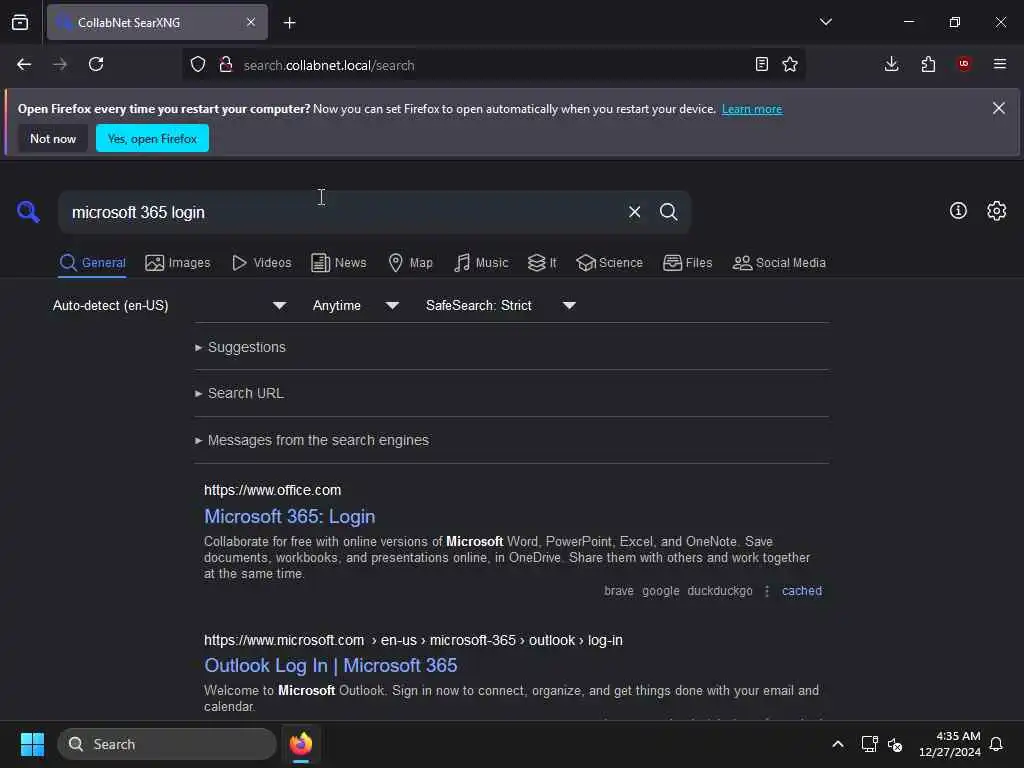Click the https://www.office.com result URL
This screenshot has height=768, width=1024.
pos(272,490)
